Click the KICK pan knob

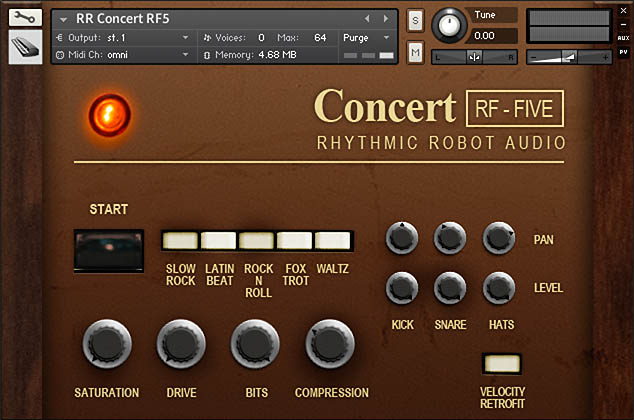402,238
